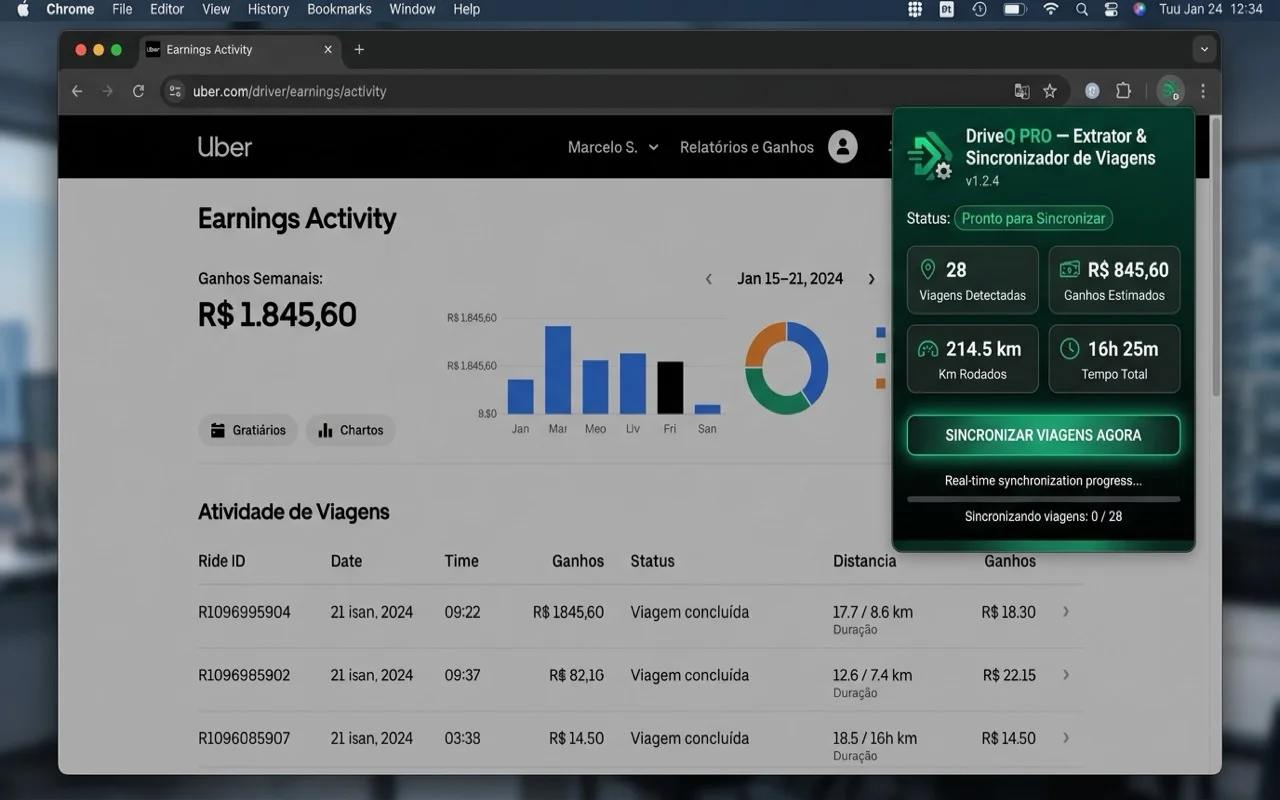Open the Chrome app menu

[70, 9]
